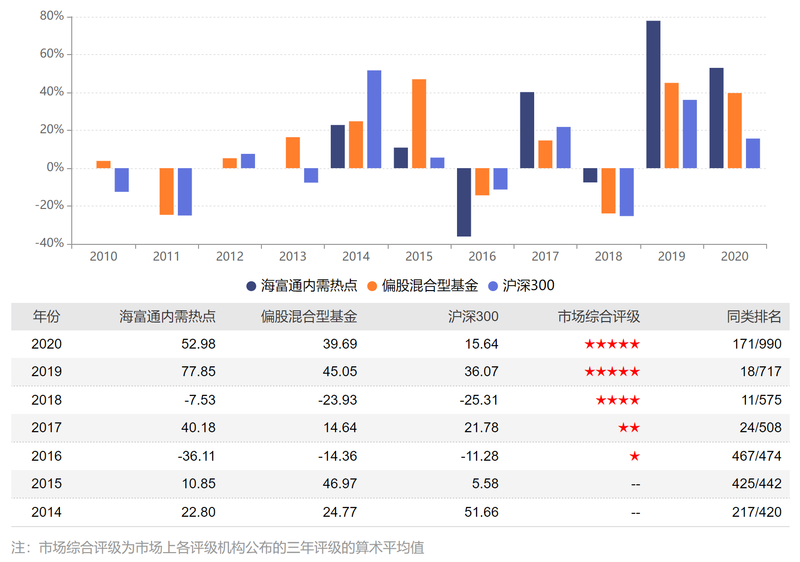Viewport: 800px width, 562px height.
Task: Click the single star in 2016 row
Action: [634, 456]
